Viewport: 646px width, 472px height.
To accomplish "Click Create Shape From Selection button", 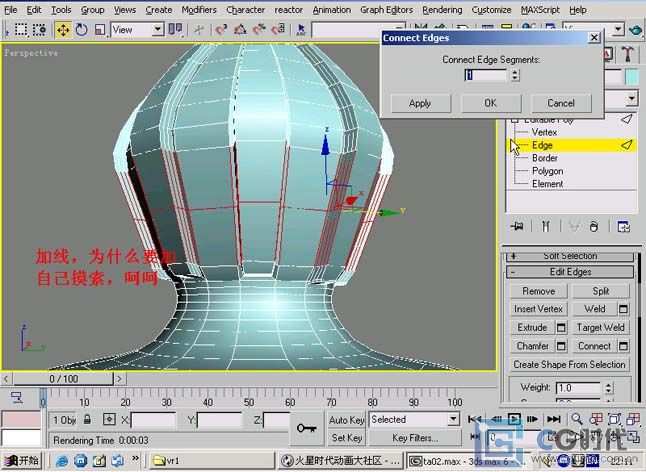I will click(x=570, y=364).
